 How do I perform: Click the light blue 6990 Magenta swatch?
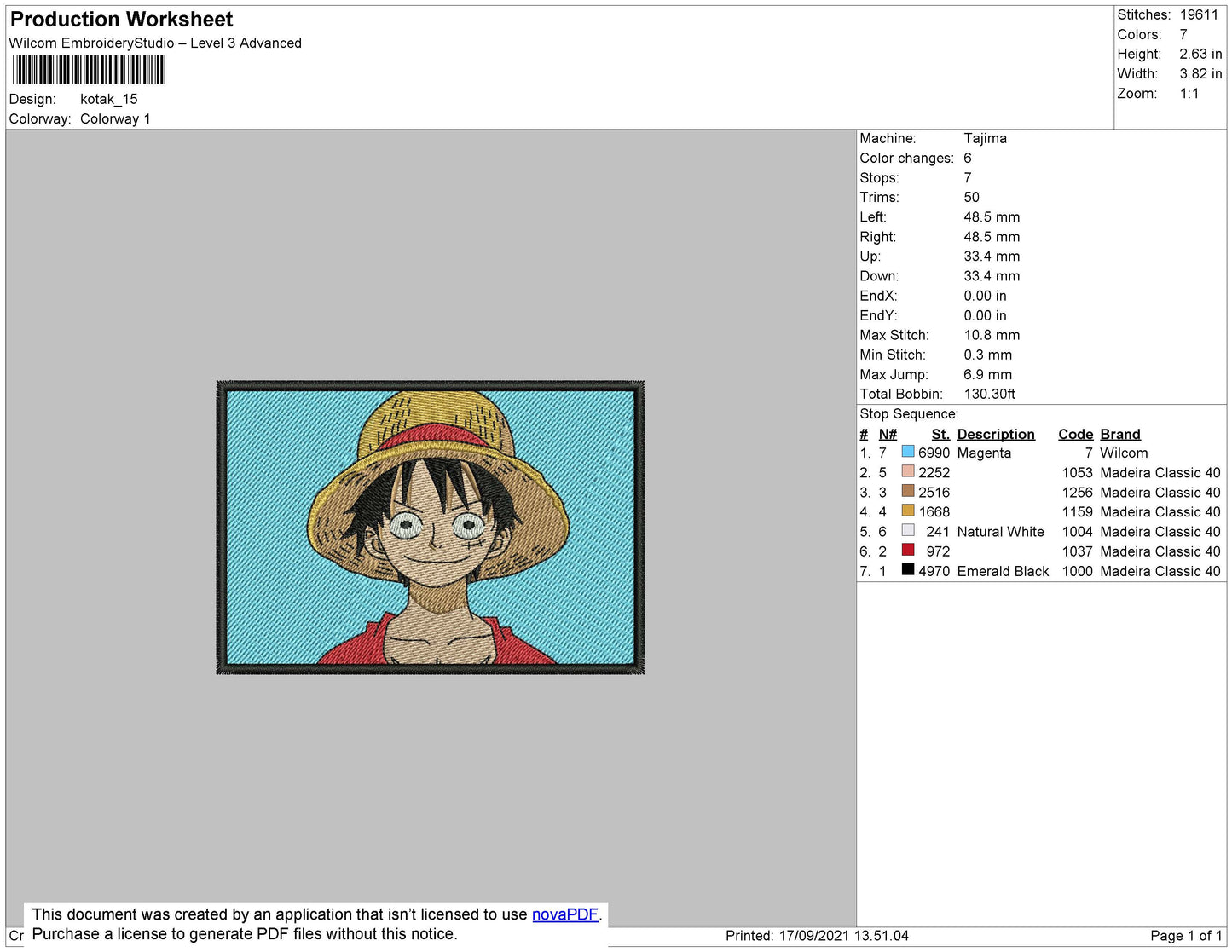pyautogui.click(x=908, y=452)
